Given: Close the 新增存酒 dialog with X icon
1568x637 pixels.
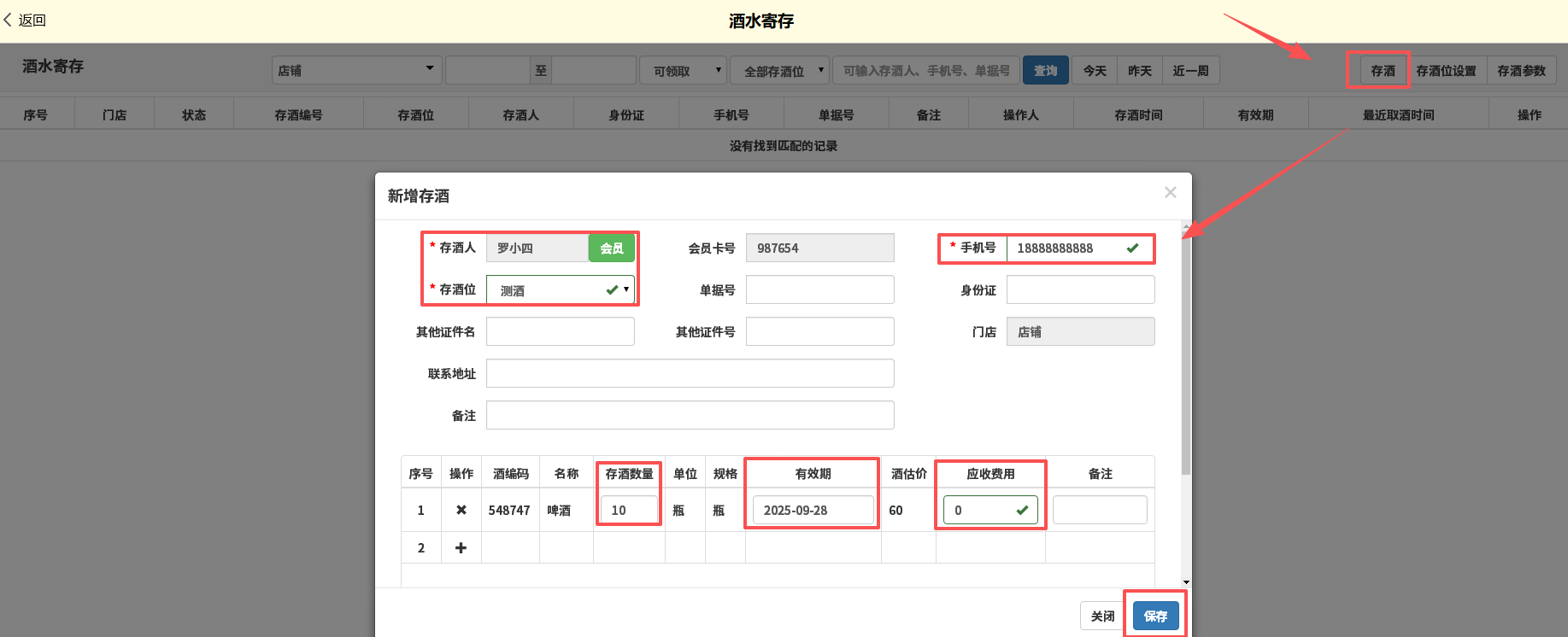Looking at the screenshot, I should (1170, 193).
